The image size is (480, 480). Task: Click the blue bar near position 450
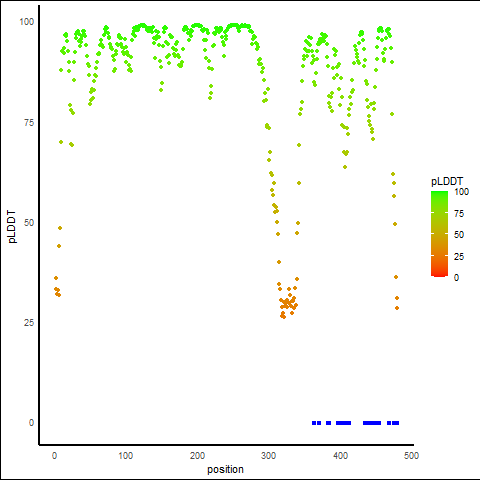[x=372, y=423]
